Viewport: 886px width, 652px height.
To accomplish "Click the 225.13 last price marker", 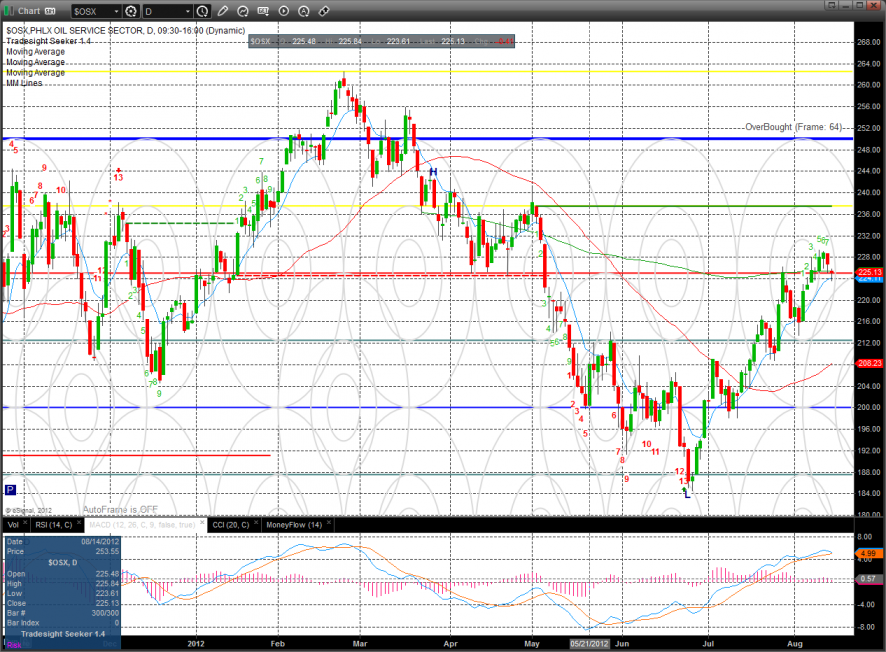I will click(869, 272).
